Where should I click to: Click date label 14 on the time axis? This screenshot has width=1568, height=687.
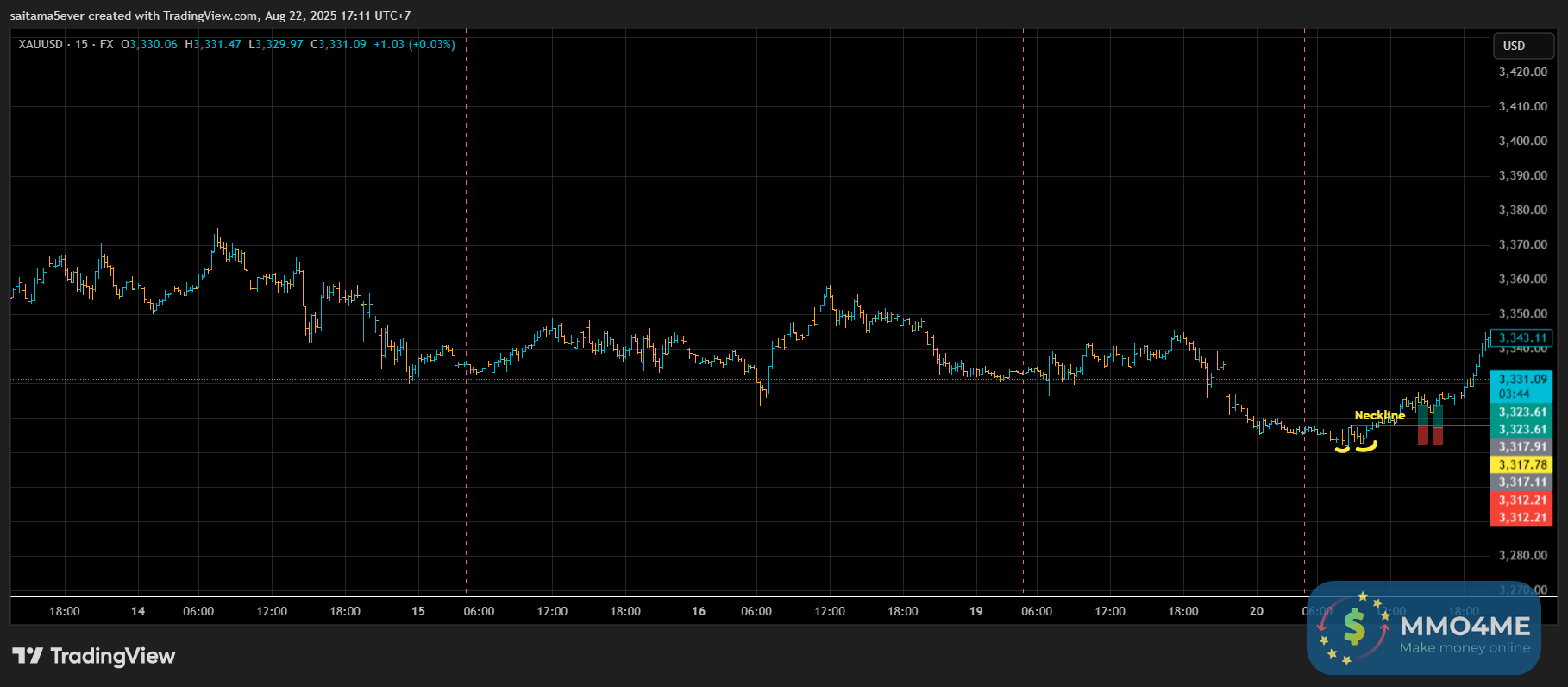138,611
